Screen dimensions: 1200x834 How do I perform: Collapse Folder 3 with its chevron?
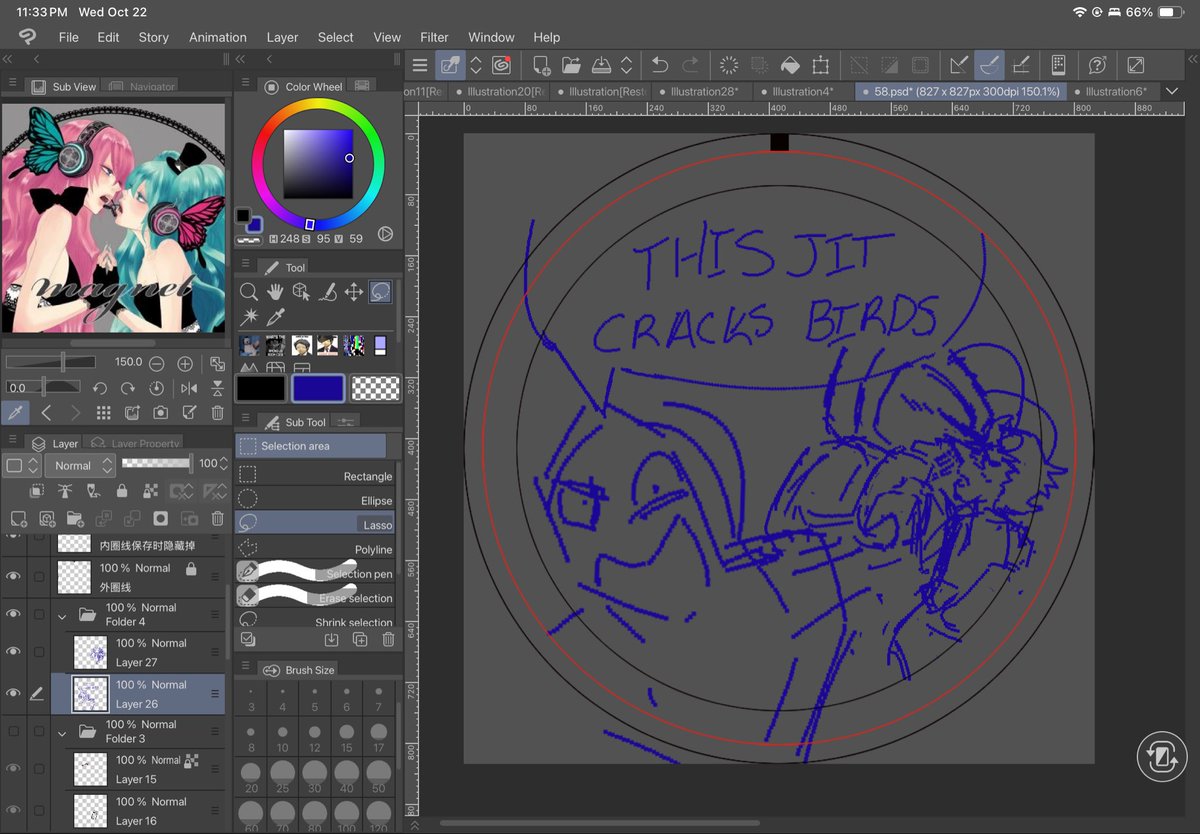pos(62,732)
